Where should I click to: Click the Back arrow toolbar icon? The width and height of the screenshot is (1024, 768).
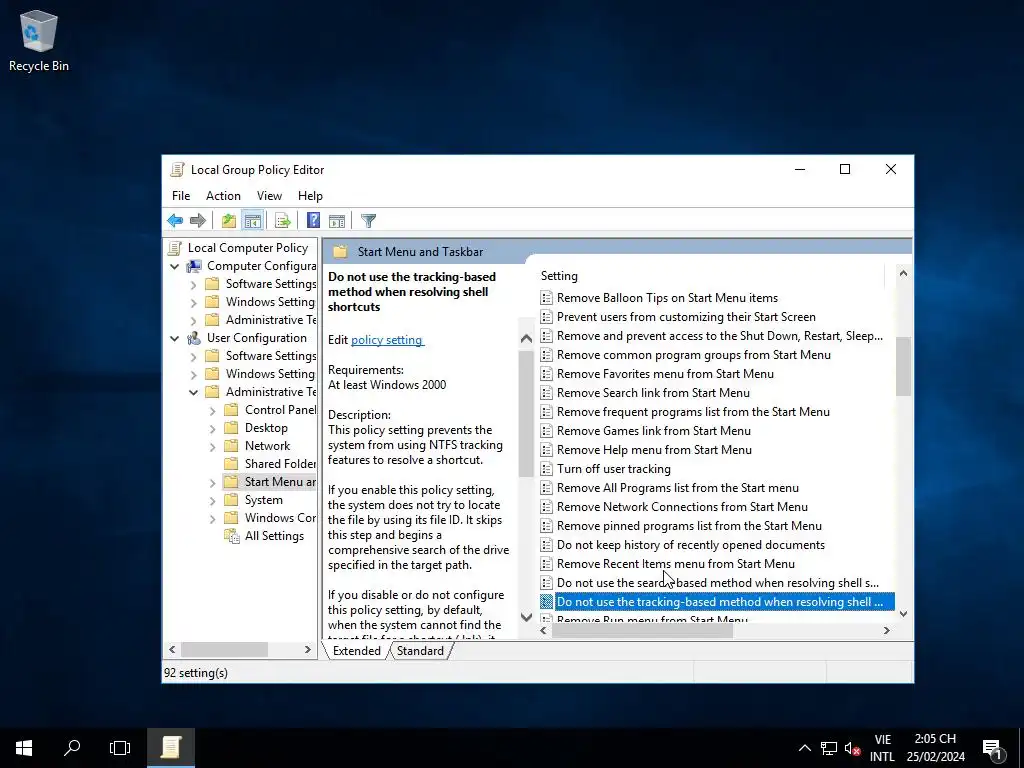(x=174, y=221)
